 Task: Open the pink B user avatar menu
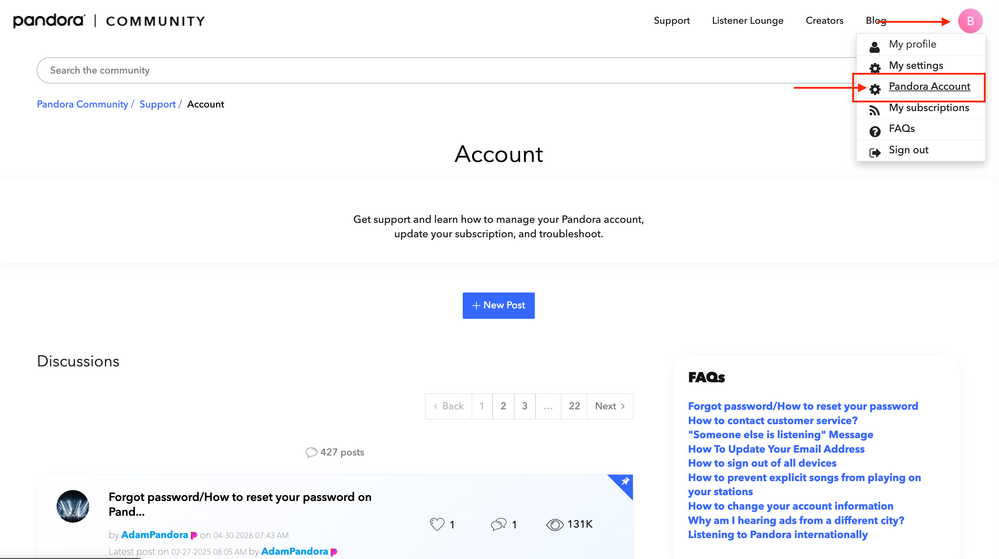[970, 21]
